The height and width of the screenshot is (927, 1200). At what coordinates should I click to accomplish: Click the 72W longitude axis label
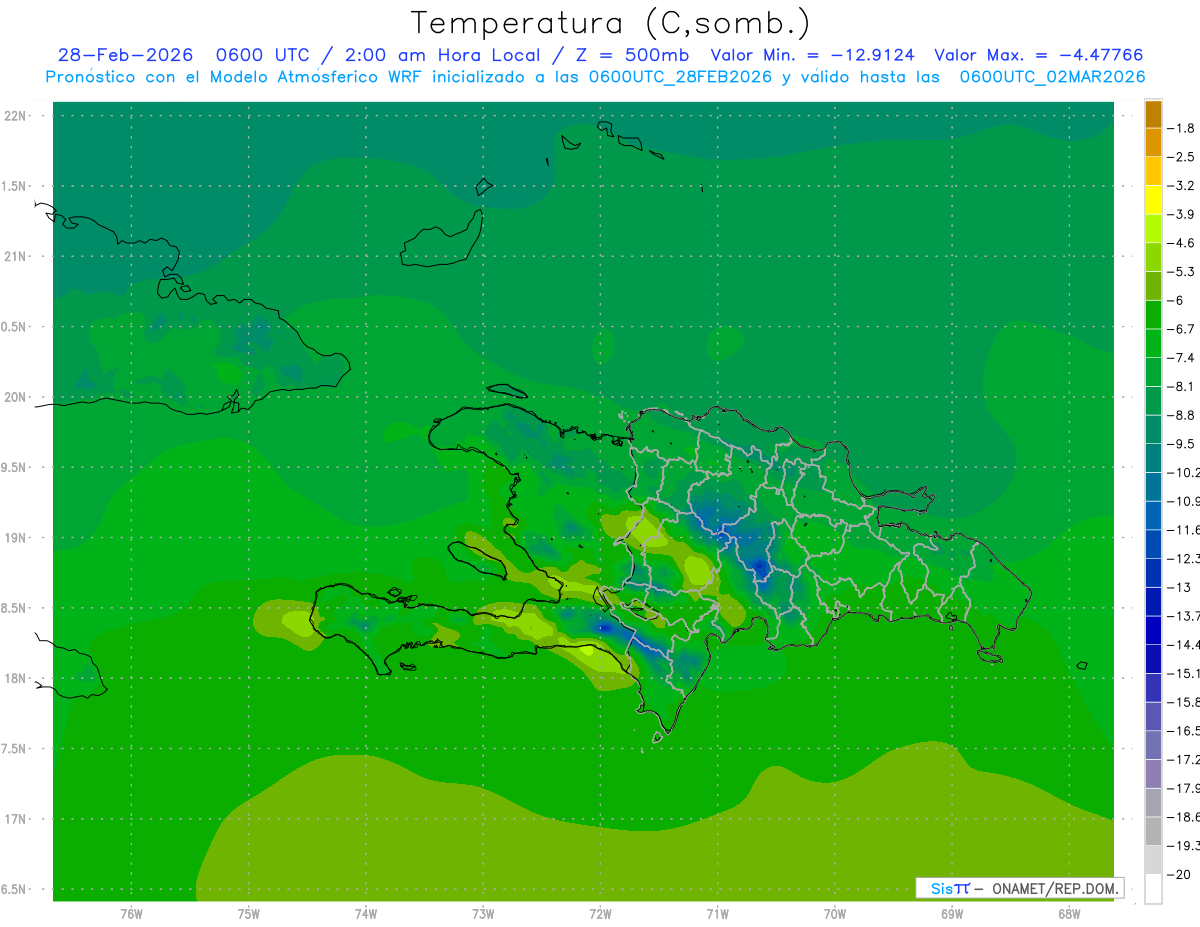click(x=600, y=913)
